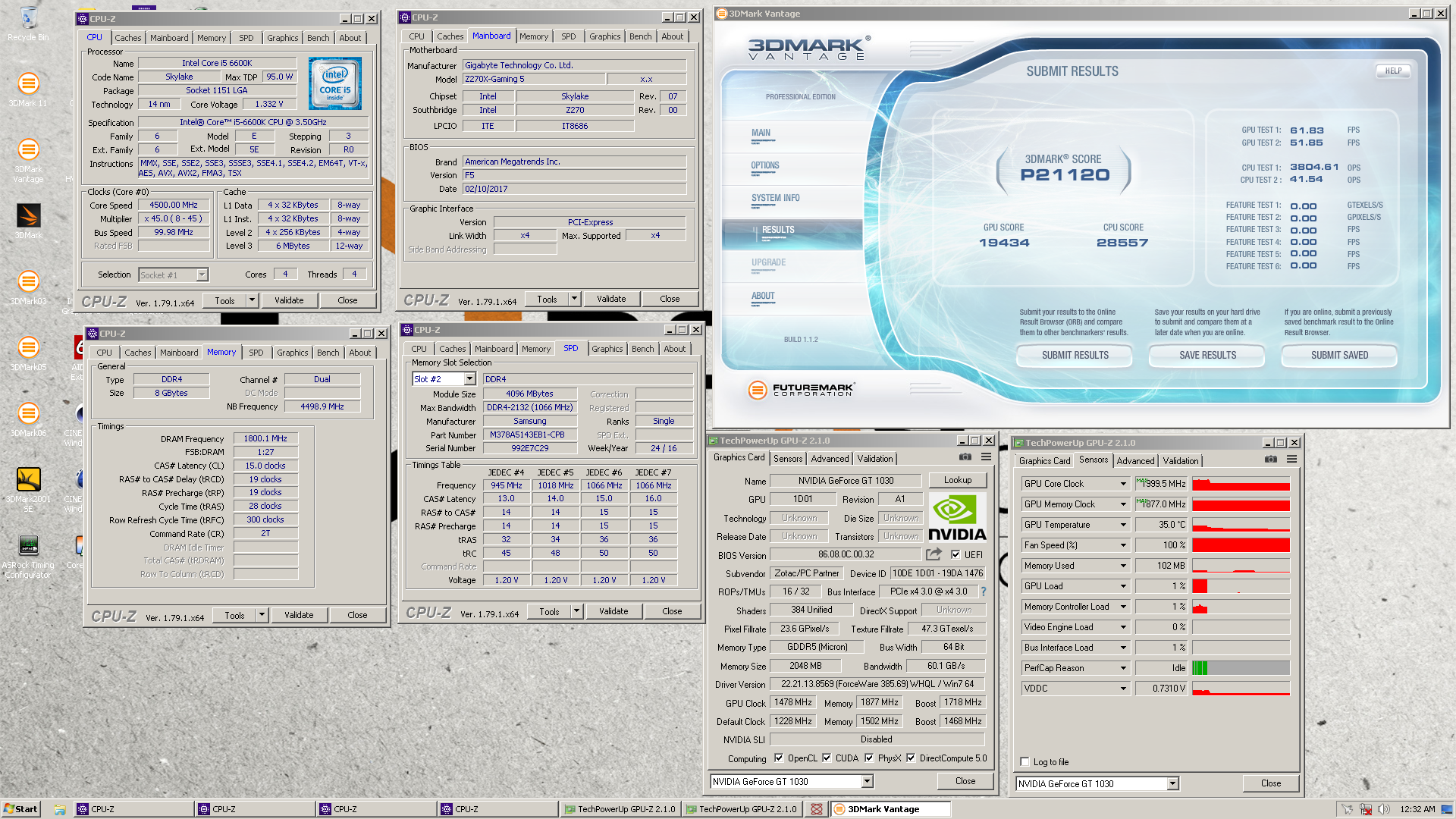Click the PerfCap Reason indicator bar
Image resolution: width=1456 pixels, height=819 pixels.
[x=1241, y=667]
